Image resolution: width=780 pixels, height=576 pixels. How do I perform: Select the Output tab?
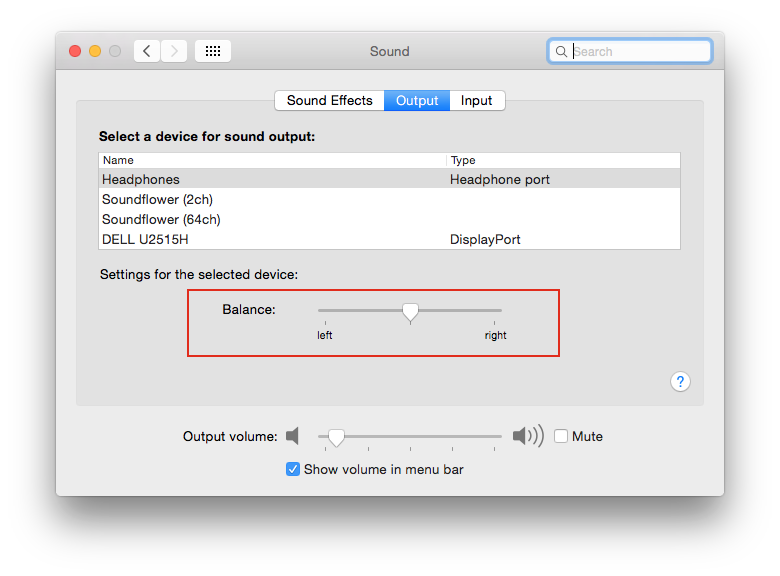pos(417,100)
